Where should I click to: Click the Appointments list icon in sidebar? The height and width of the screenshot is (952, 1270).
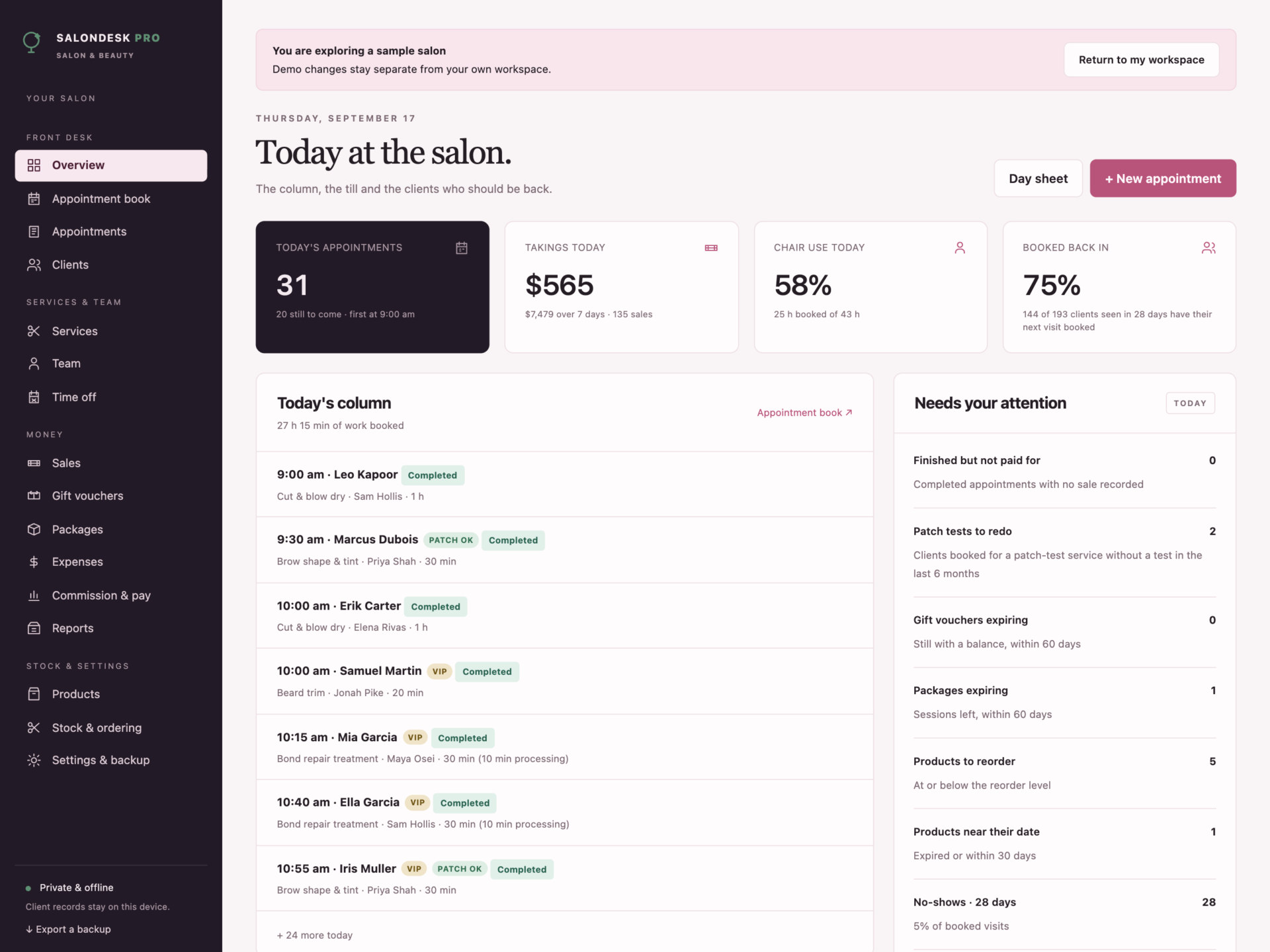[x=34, y=232]
